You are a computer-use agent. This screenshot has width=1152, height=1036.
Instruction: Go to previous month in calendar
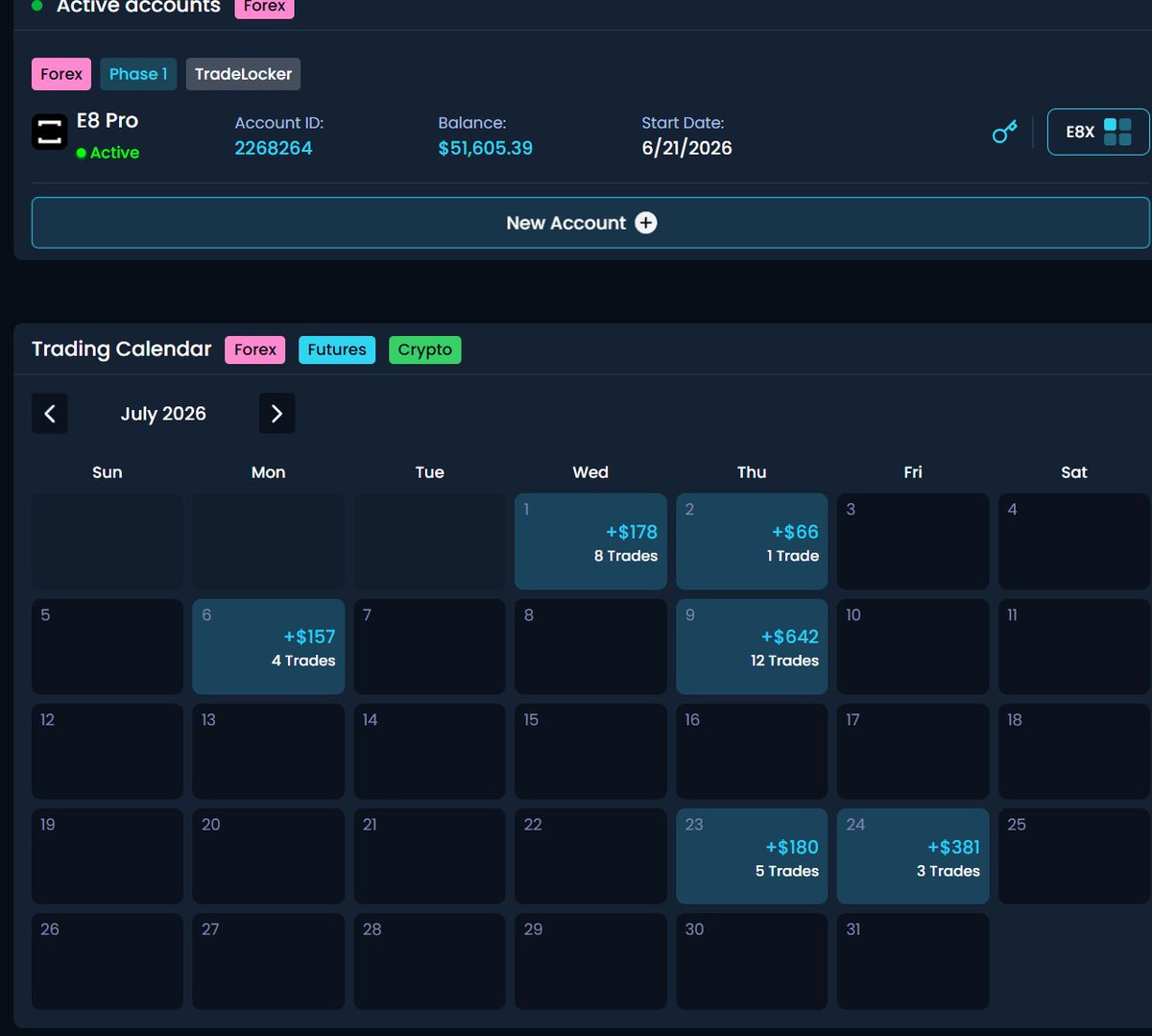[x=50, y=414]
